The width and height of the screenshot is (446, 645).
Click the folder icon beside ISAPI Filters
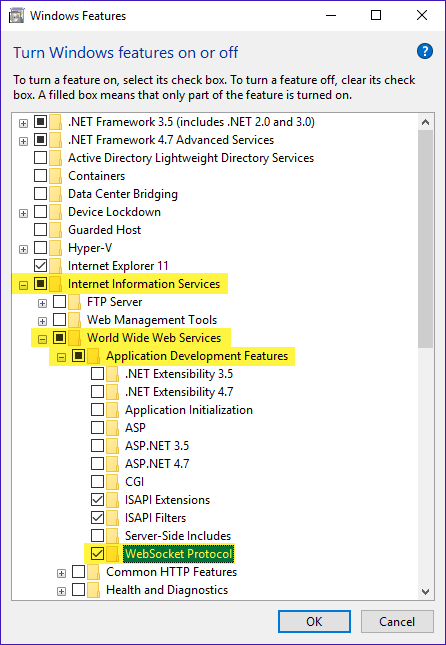(x=112, y=518)
